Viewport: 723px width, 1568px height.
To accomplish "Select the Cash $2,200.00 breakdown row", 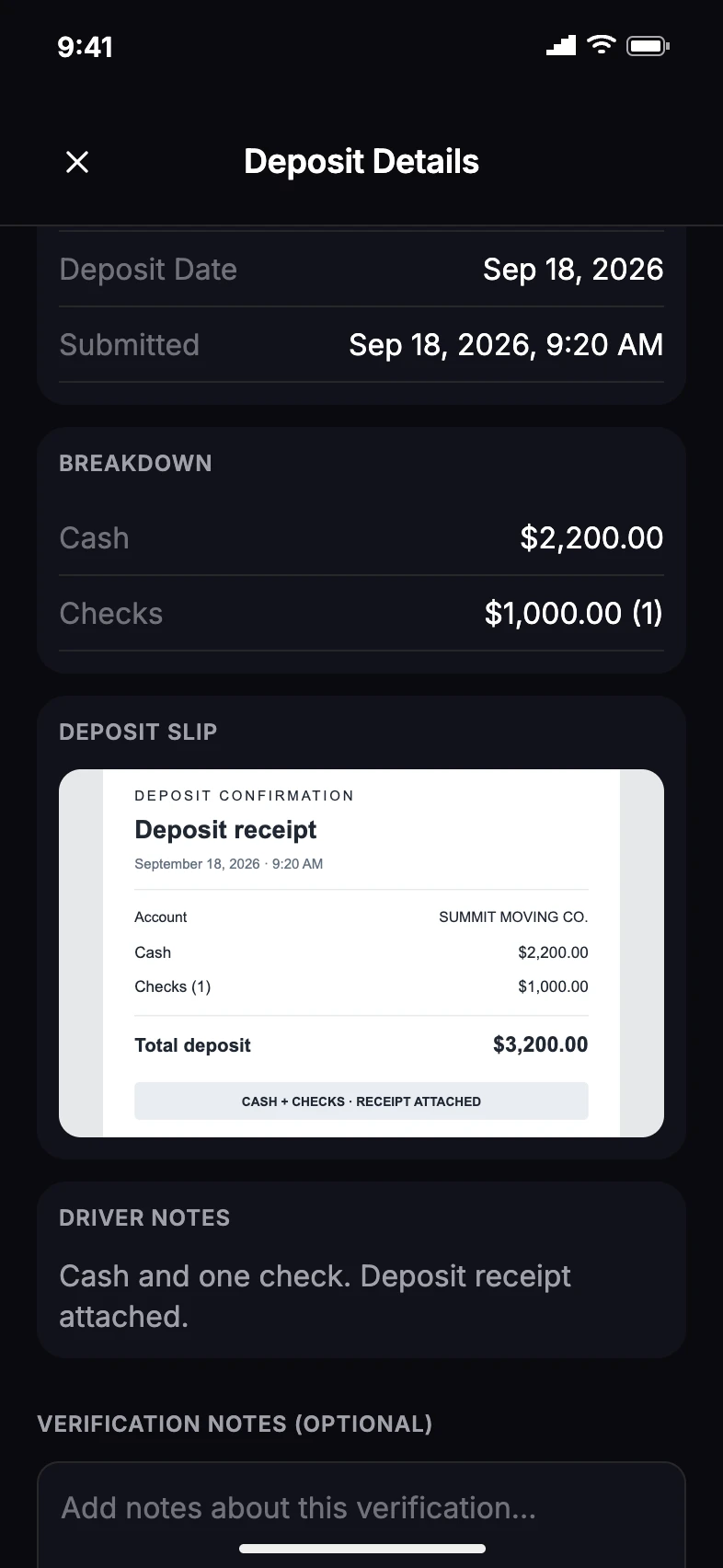I will (x=361, y=538).
